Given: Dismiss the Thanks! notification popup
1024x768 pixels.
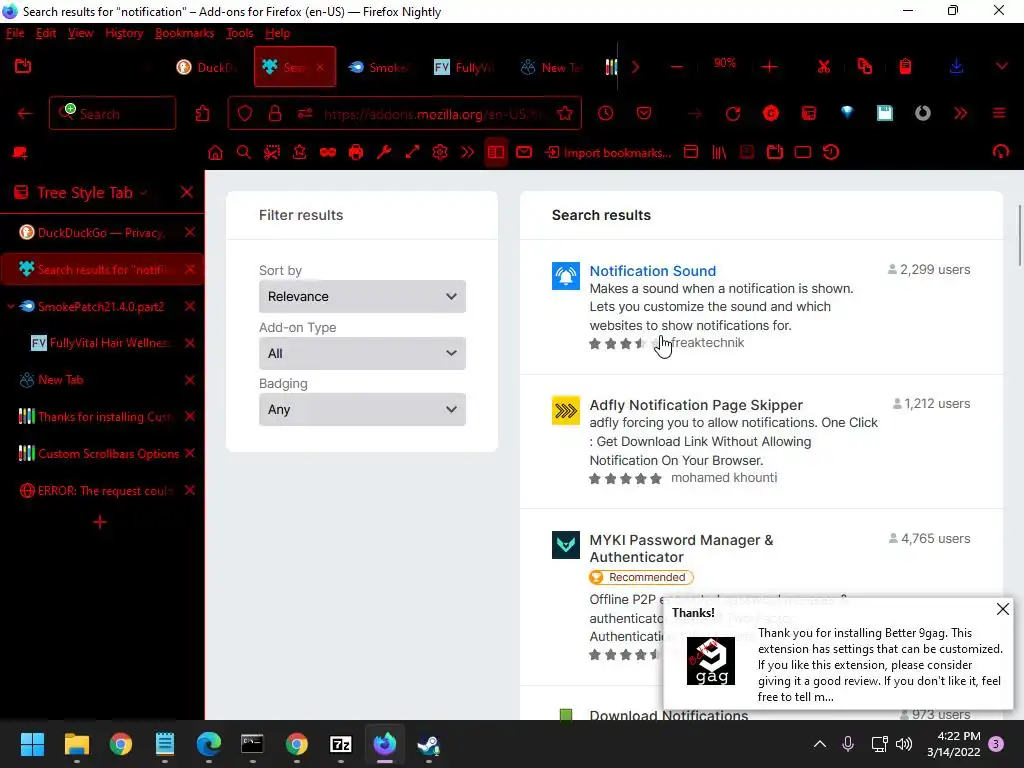Looking at the screenshot, I should 1002,609.
